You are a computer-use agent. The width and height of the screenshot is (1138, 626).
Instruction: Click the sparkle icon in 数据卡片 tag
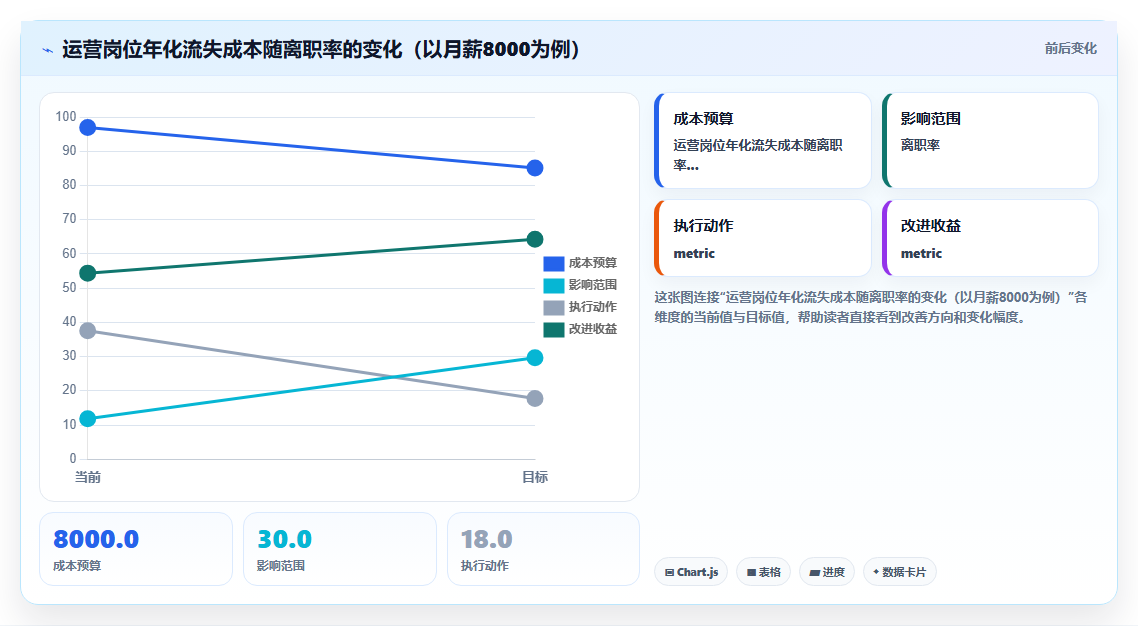tap(876, 572)
